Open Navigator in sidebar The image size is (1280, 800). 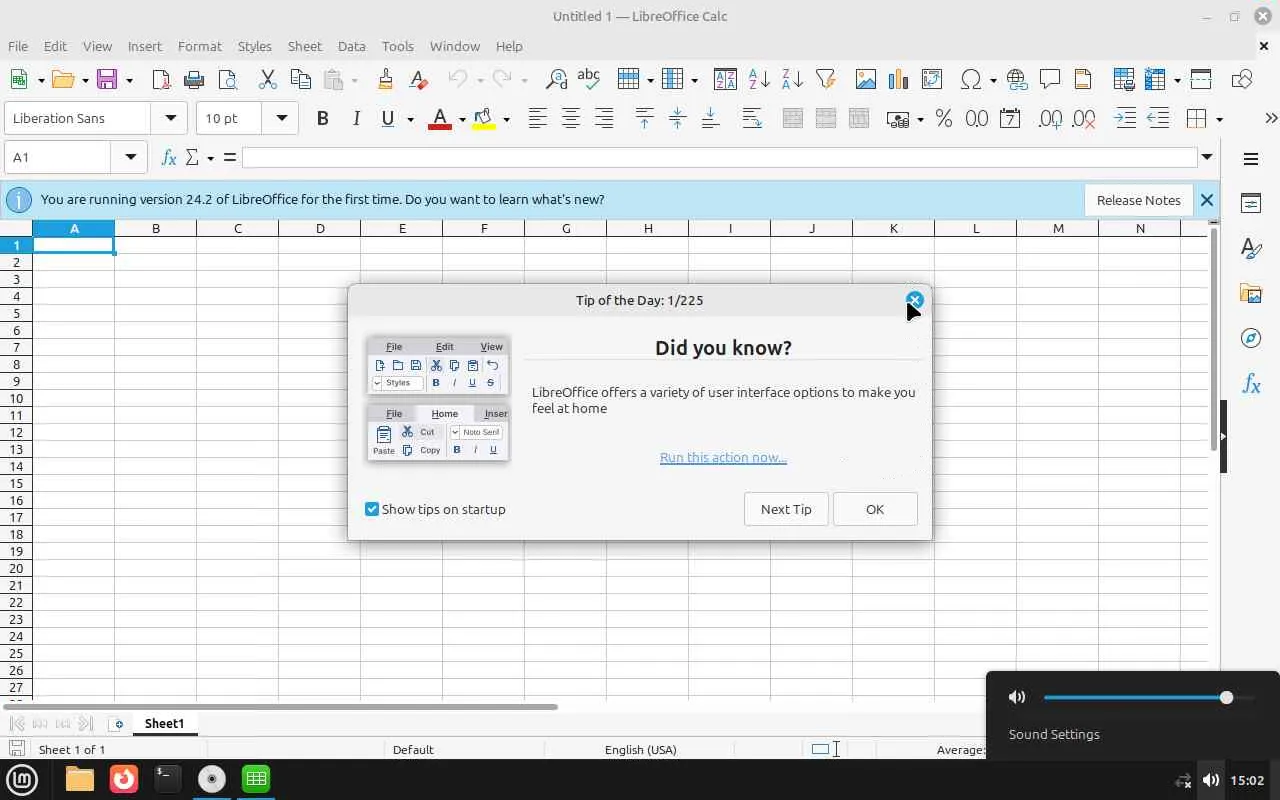point(1251,339)
